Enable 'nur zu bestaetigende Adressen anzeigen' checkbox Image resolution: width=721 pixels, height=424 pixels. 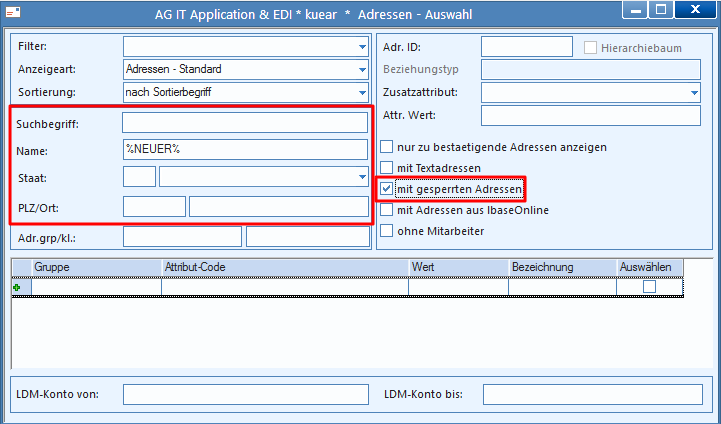tap(387, 147)
